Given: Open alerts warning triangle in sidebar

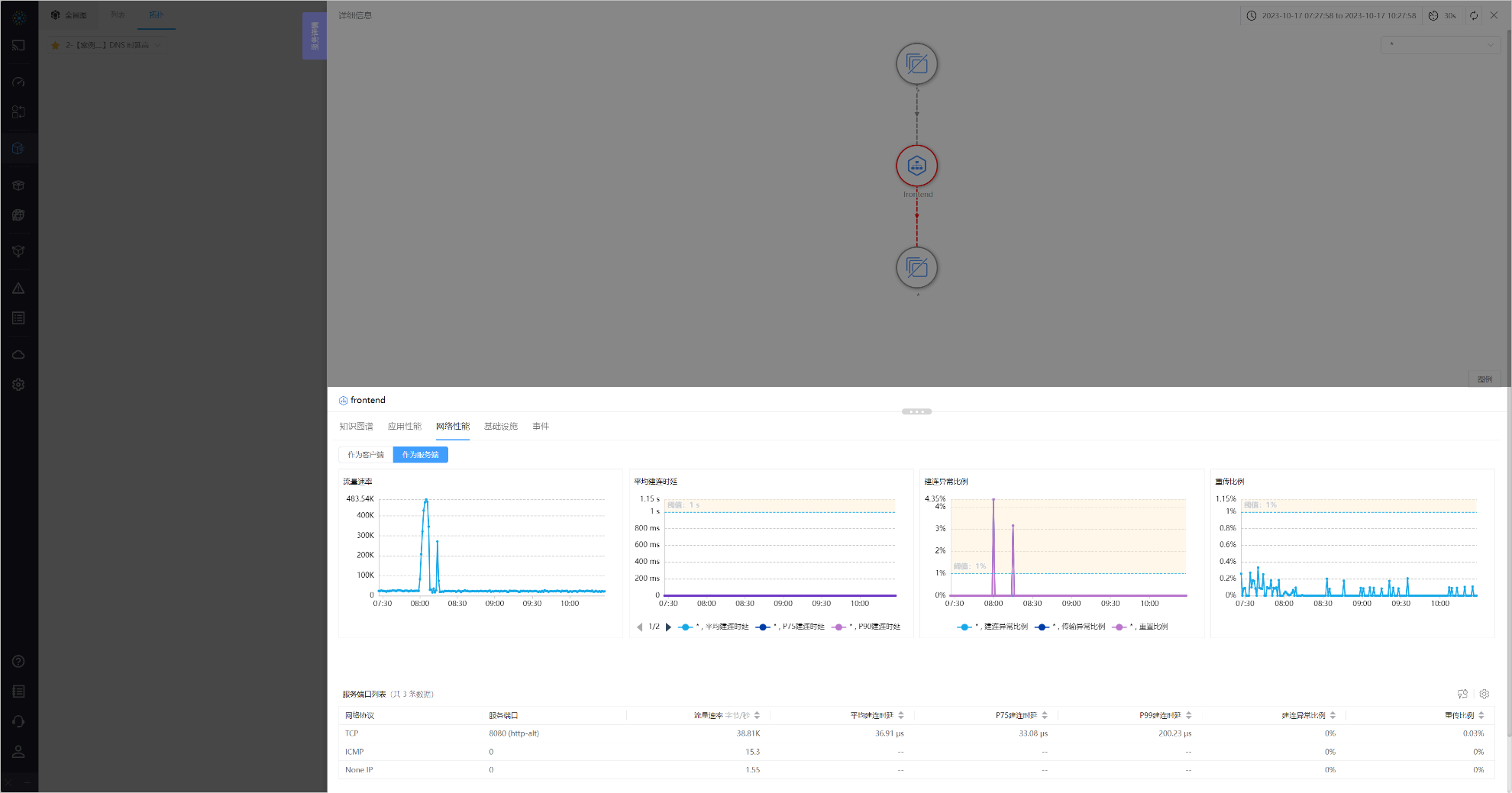Looking at the screenshot, I should (18, 289).
